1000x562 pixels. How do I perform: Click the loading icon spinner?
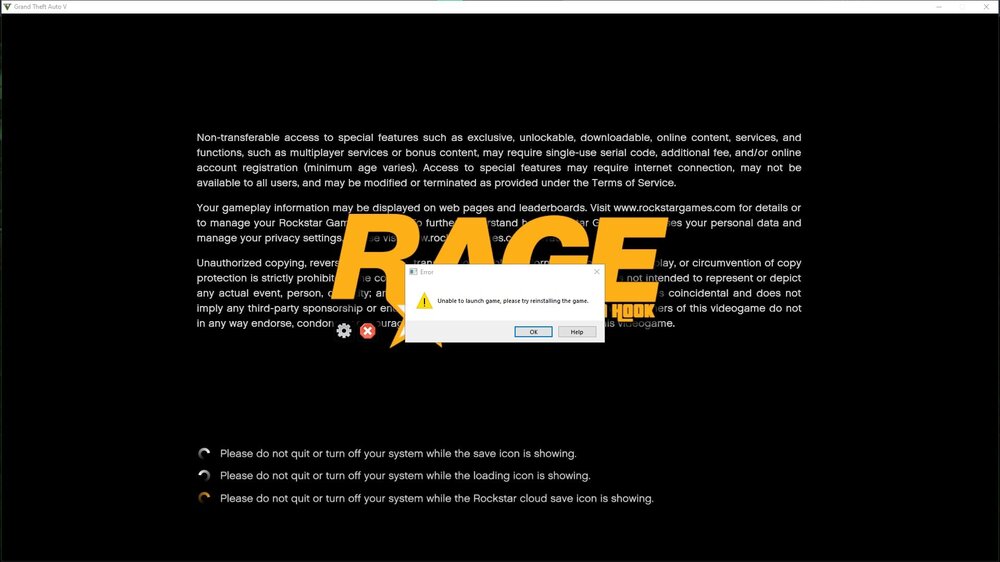tap(204, 475)
